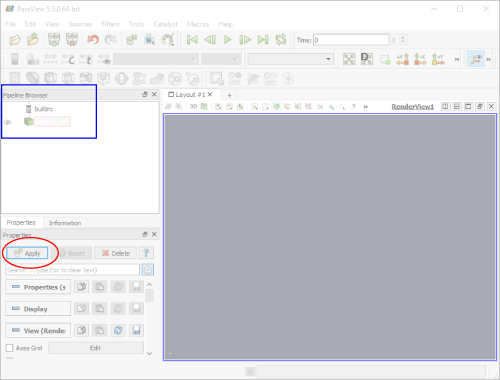Image resolution: width=500 pixels, height=380 pixels.
Task: Click the Apply button
Action: pos(27,253)
